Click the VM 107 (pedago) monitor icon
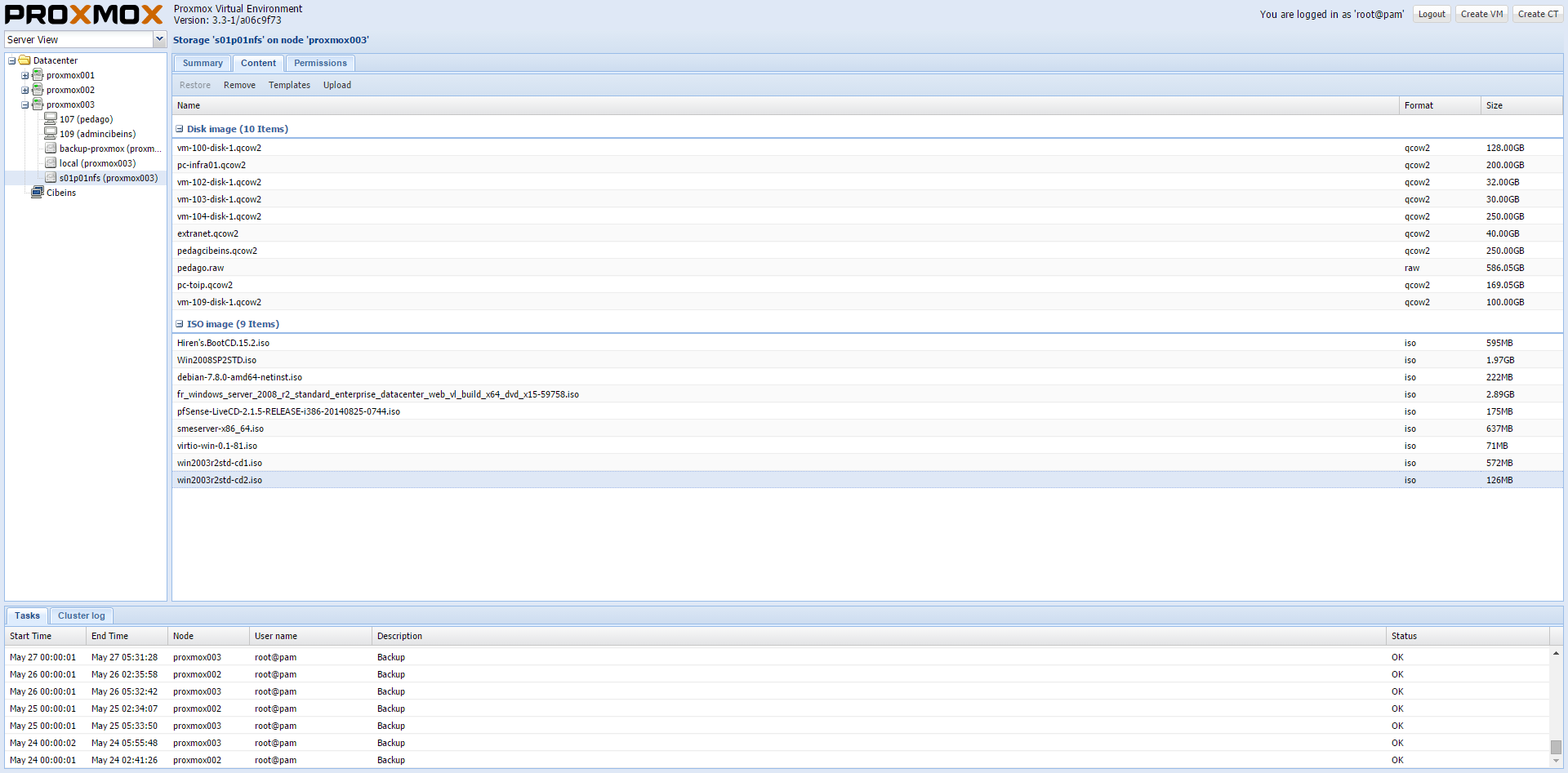Screen dimensions: 1568x773 (x=51, y=119)
